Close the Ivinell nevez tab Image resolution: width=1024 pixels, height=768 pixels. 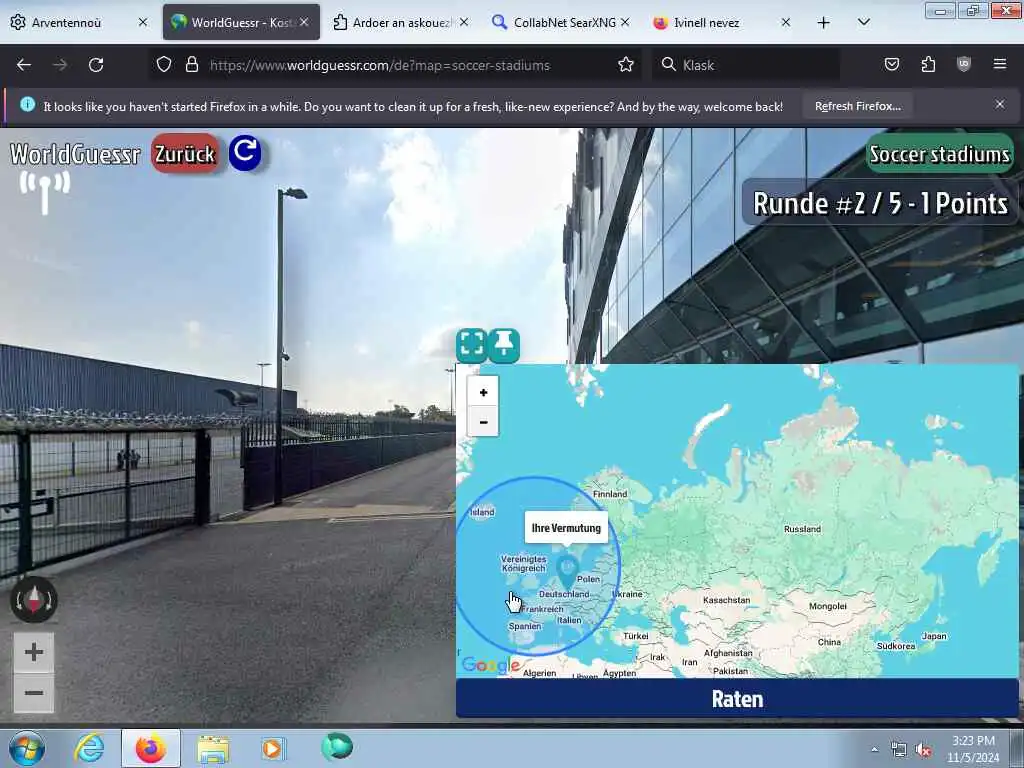click(786, 22)
